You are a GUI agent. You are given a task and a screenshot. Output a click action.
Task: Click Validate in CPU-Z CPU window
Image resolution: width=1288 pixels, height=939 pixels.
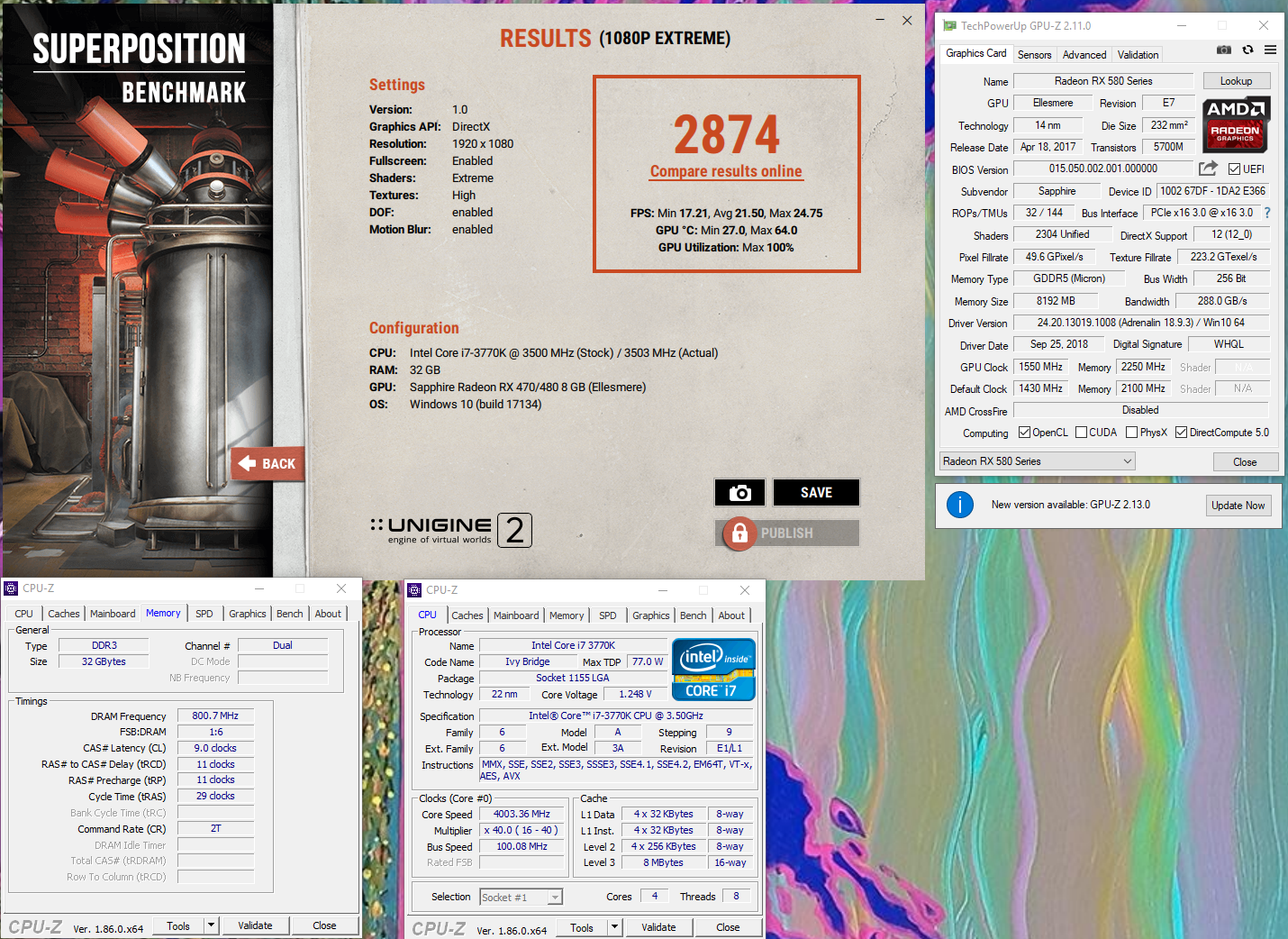658,927
